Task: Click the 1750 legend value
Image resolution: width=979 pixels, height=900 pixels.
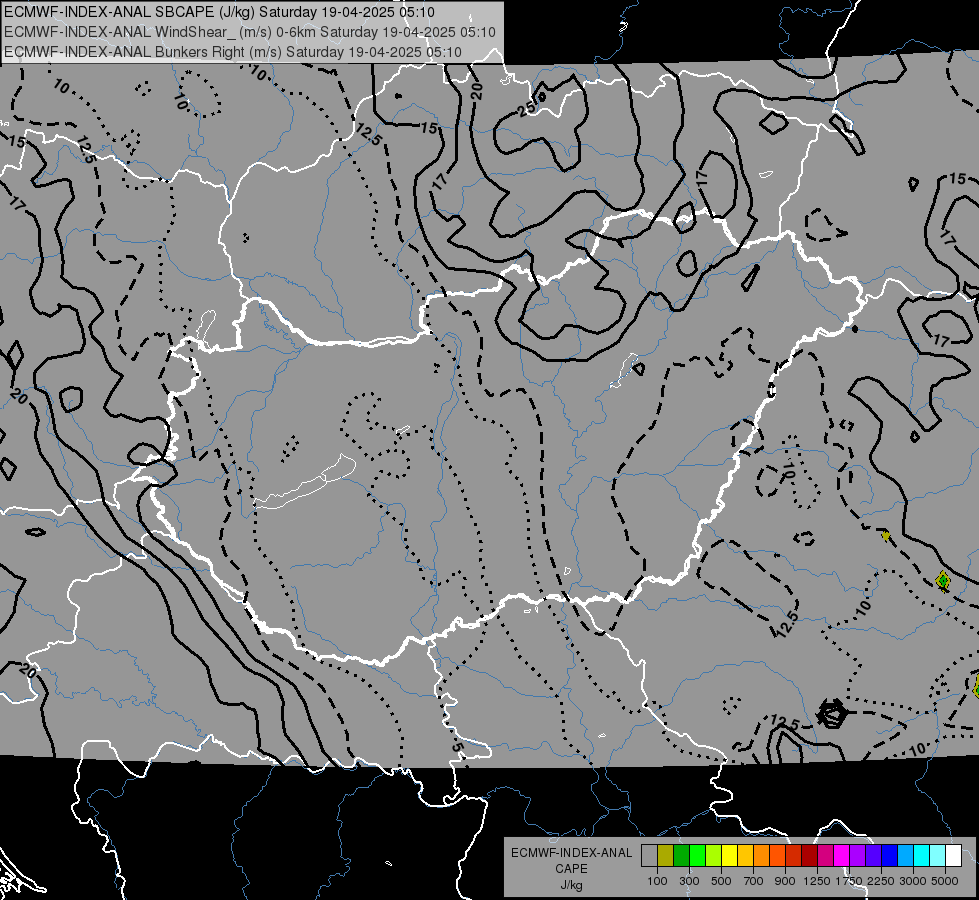Action: [849, 881]
